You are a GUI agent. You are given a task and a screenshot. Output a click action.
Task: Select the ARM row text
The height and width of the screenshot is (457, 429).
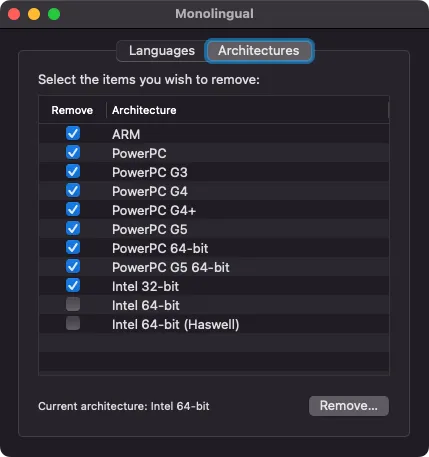tap(126, 134)
